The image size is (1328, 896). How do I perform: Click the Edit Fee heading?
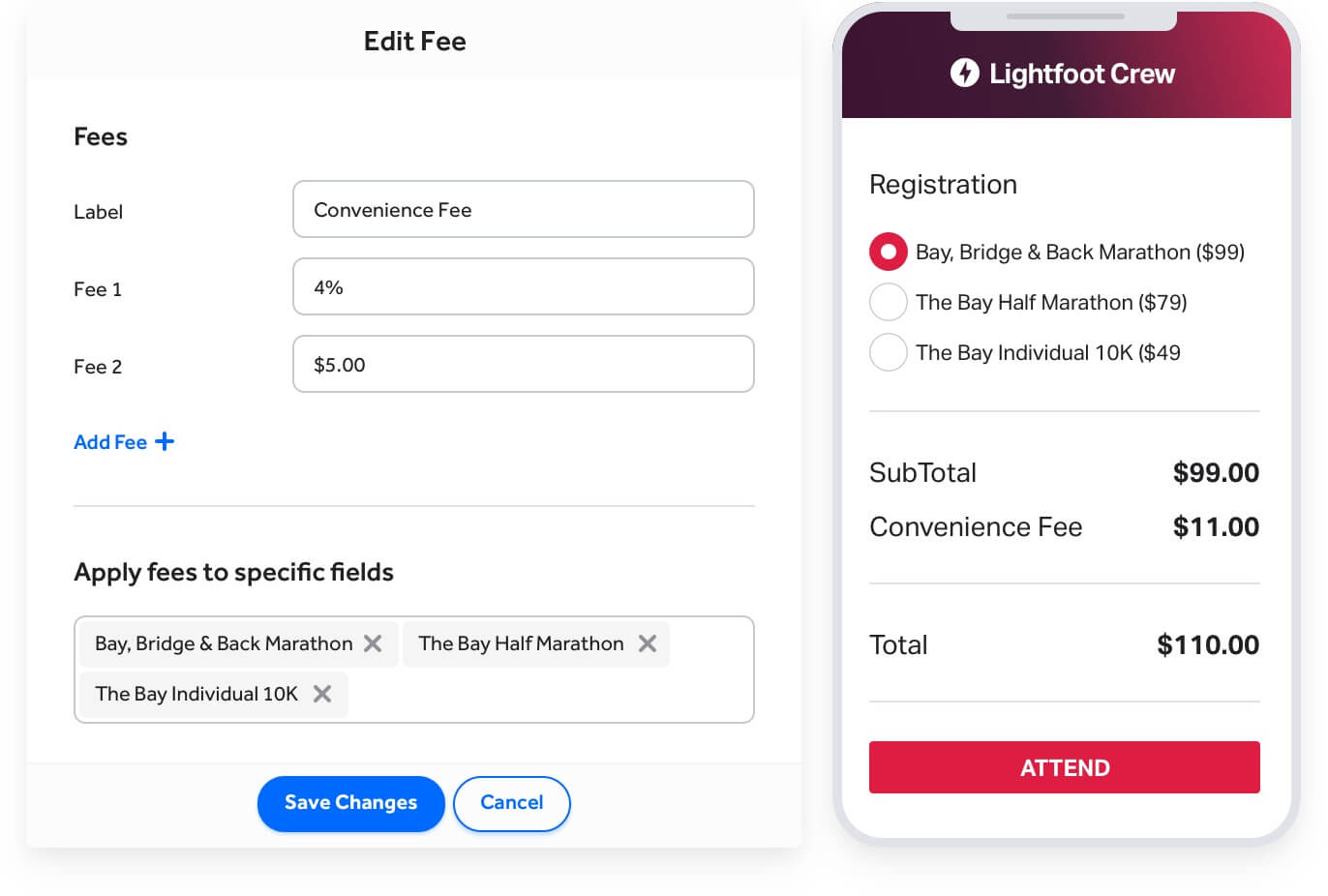(x=414, y=41)
